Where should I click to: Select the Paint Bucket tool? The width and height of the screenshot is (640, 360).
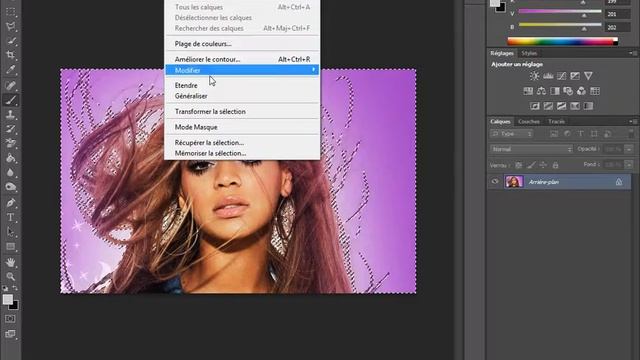11,158
